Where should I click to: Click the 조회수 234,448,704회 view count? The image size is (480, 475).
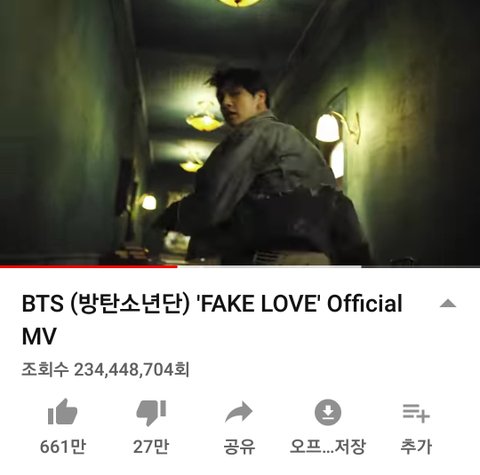tap(105, 369)
